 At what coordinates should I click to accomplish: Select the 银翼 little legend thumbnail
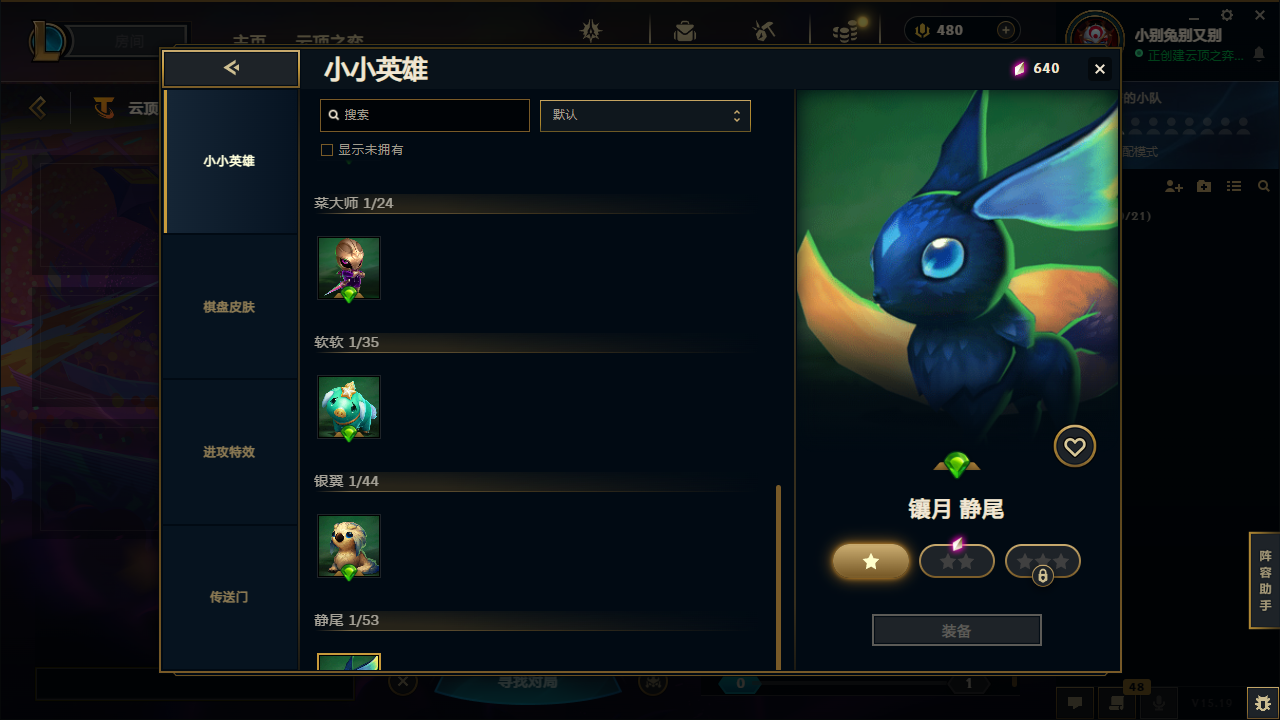[349, 546]
